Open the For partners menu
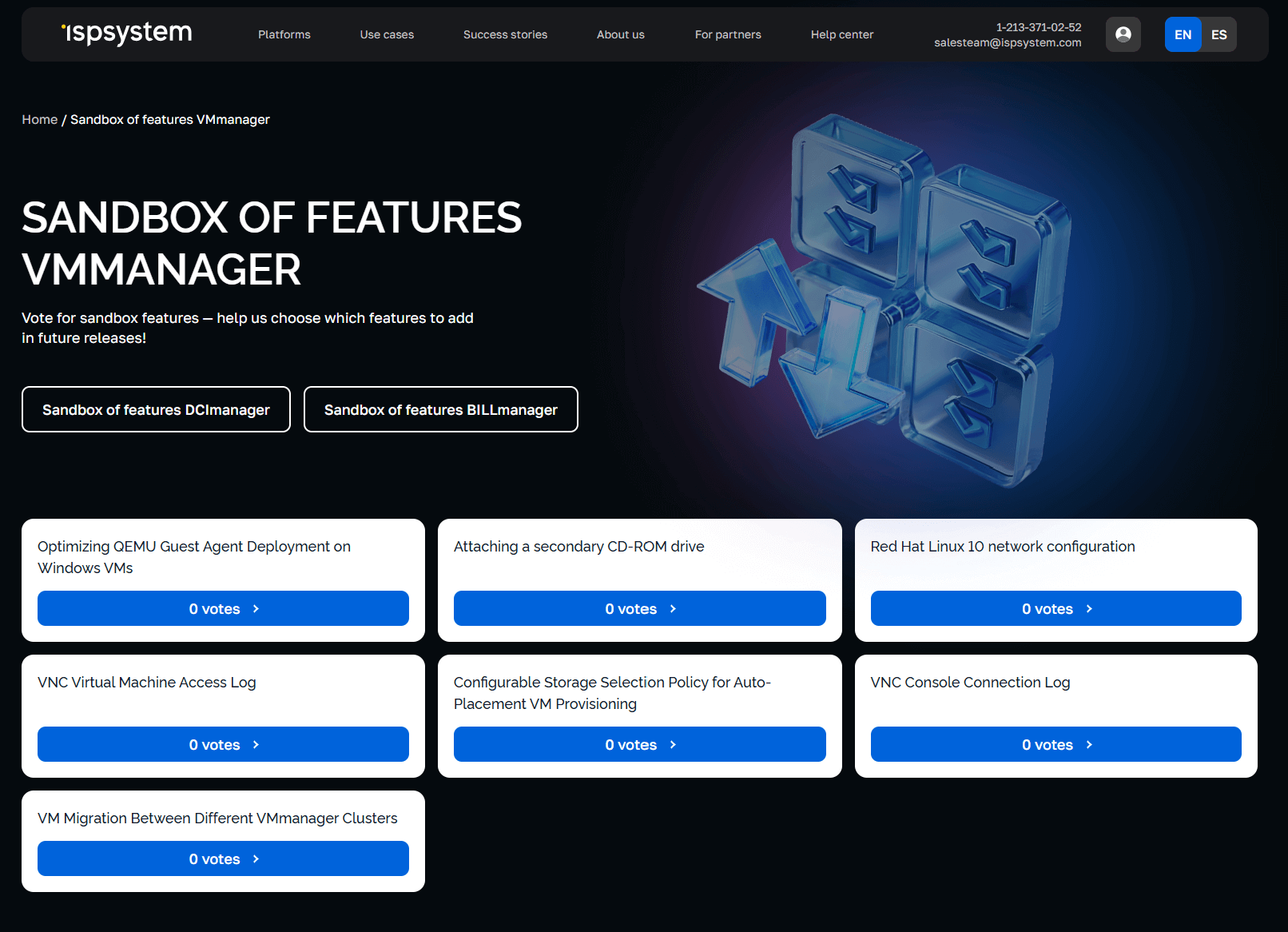Image resolution: width=1288 pixels, height=932 pixels. click(728, 34)
